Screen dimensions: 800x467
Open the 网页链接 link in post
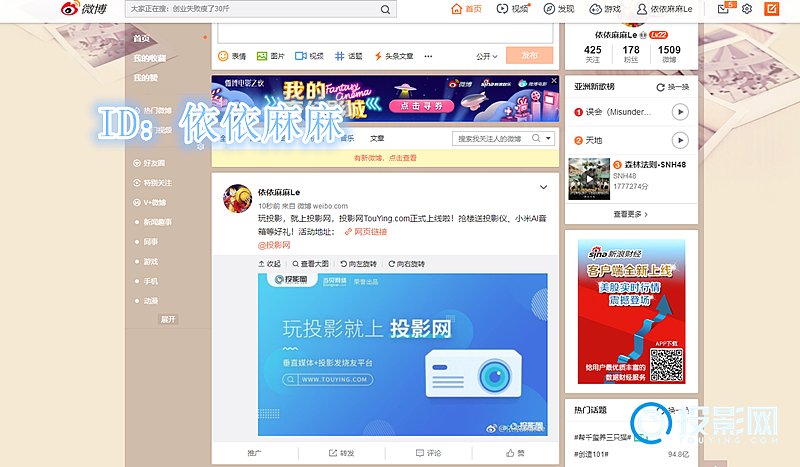[x=366, y=232]
